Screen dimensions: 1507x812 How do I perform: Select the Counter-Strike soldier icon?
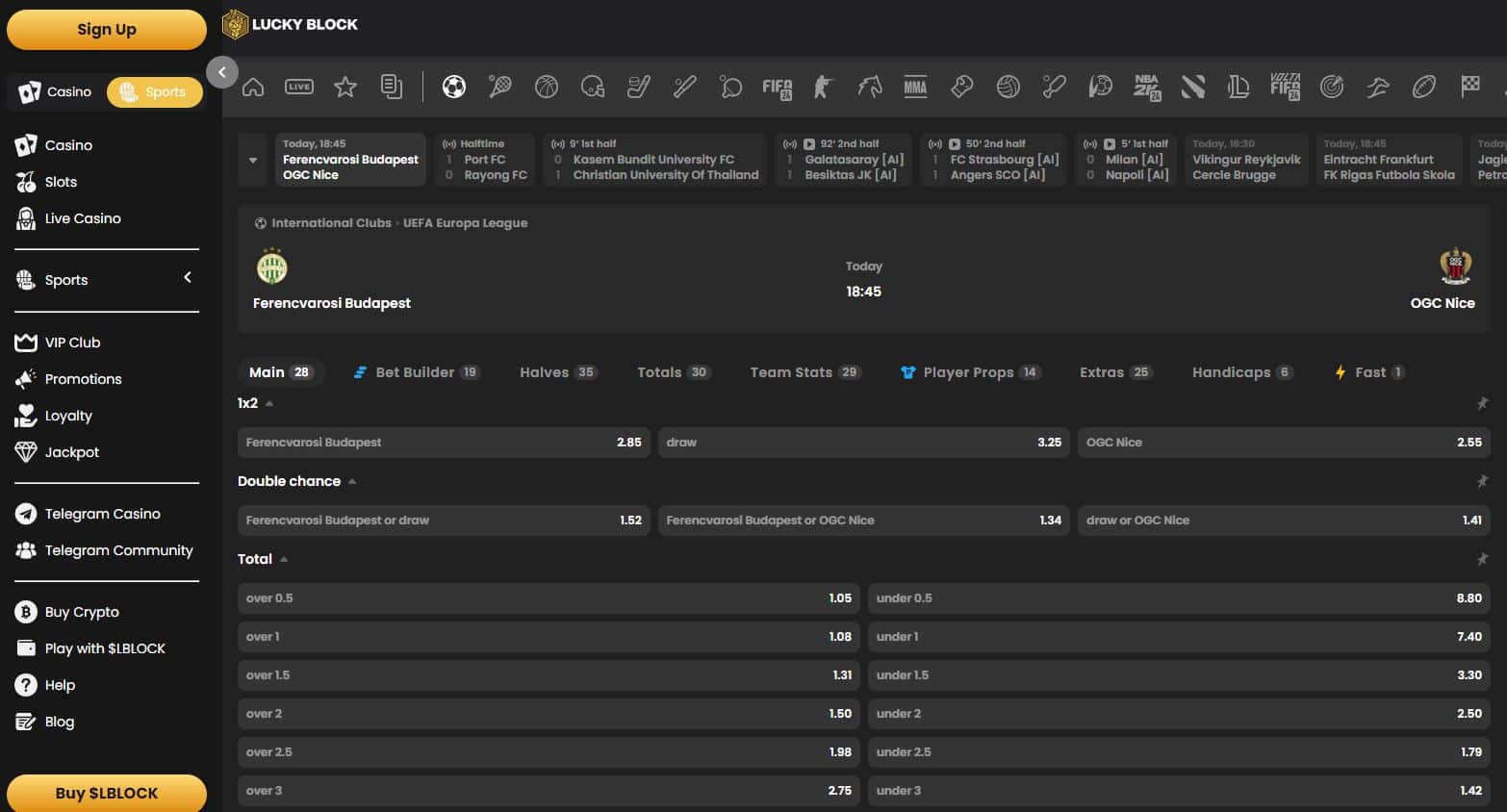point(823,88)
